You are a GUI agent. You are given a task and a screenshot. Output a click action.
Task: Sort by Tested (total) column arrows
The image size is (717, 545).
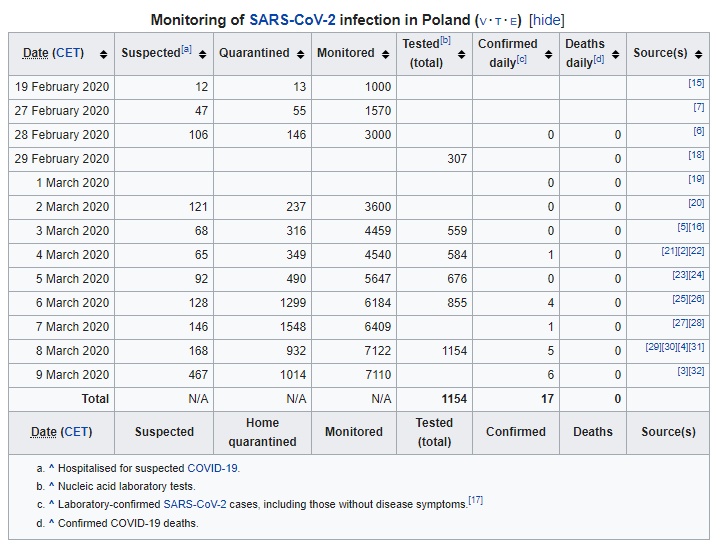461,54
